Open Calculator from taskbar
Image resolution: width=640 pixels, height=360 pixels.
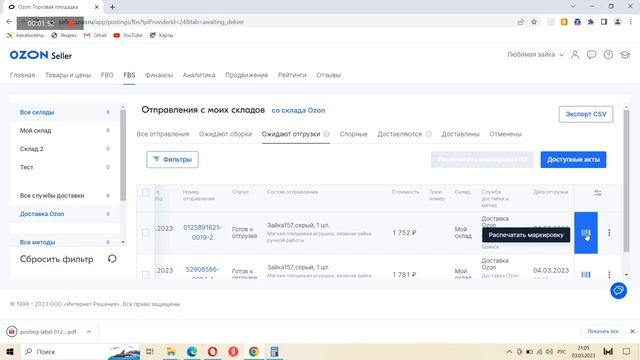click(x=274, y=351)
